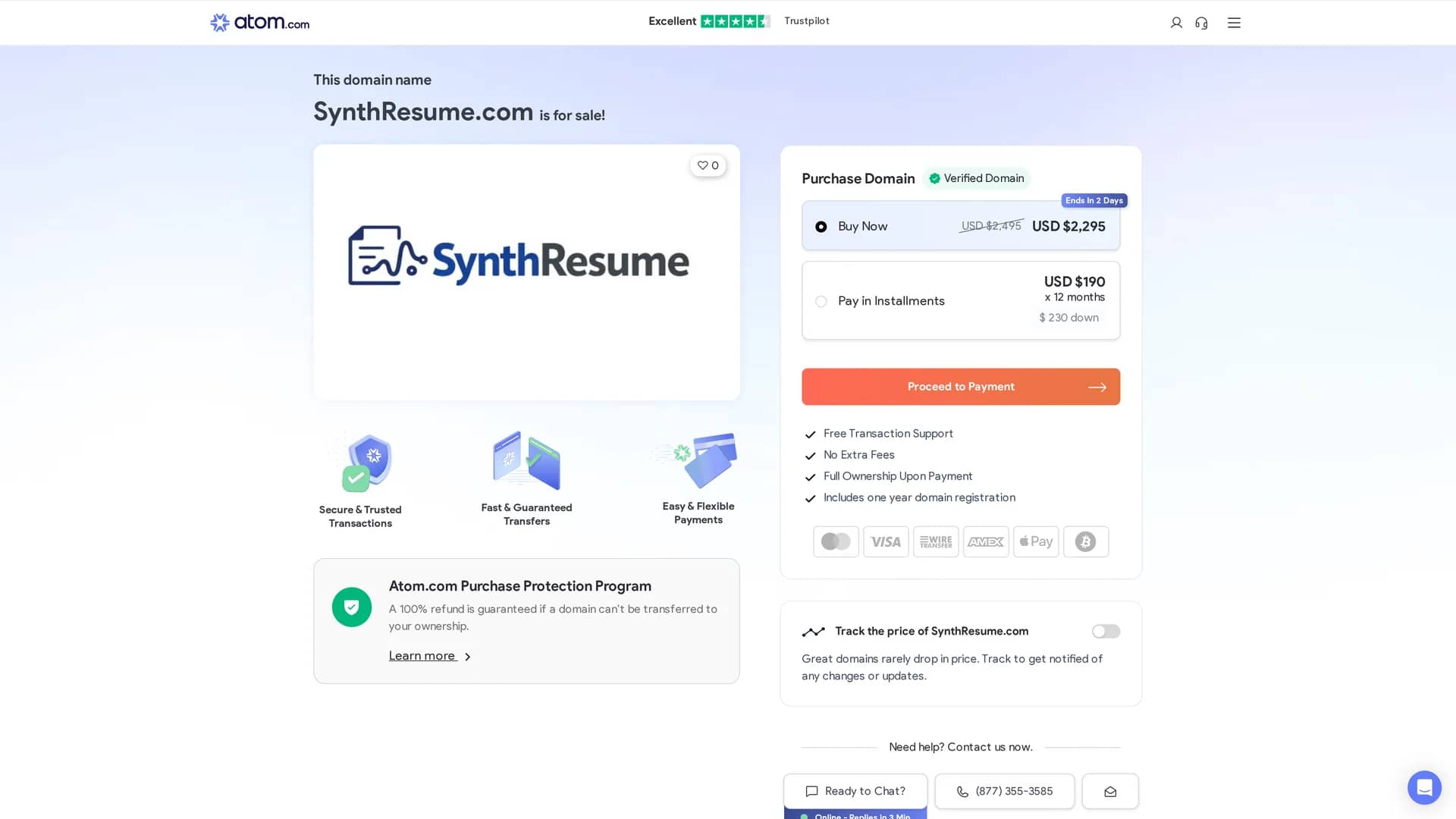Select Pay in Installments radio option
Screen dimensions: 1456x819
click(x=821, y=301)
